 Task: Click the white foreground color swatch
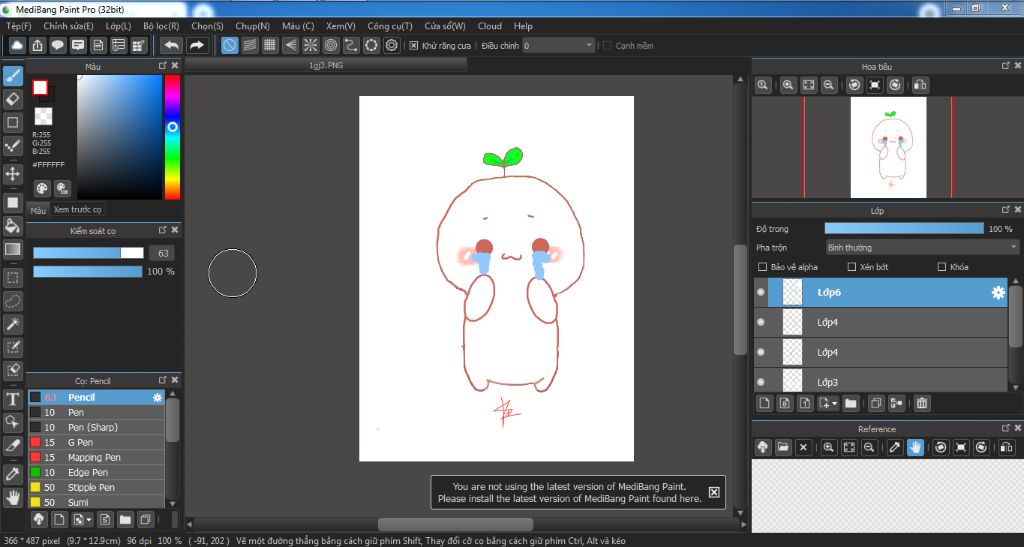[x=40, y=87]
